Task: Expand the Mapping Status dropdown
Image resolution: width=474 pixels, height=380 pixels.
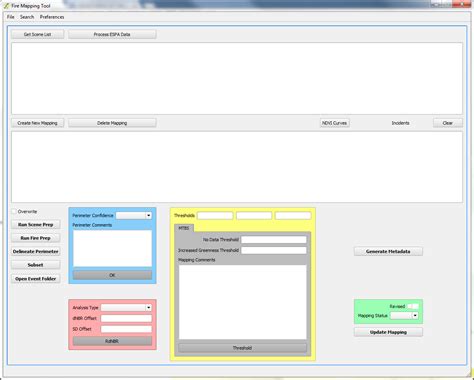Action: [404, 315]
